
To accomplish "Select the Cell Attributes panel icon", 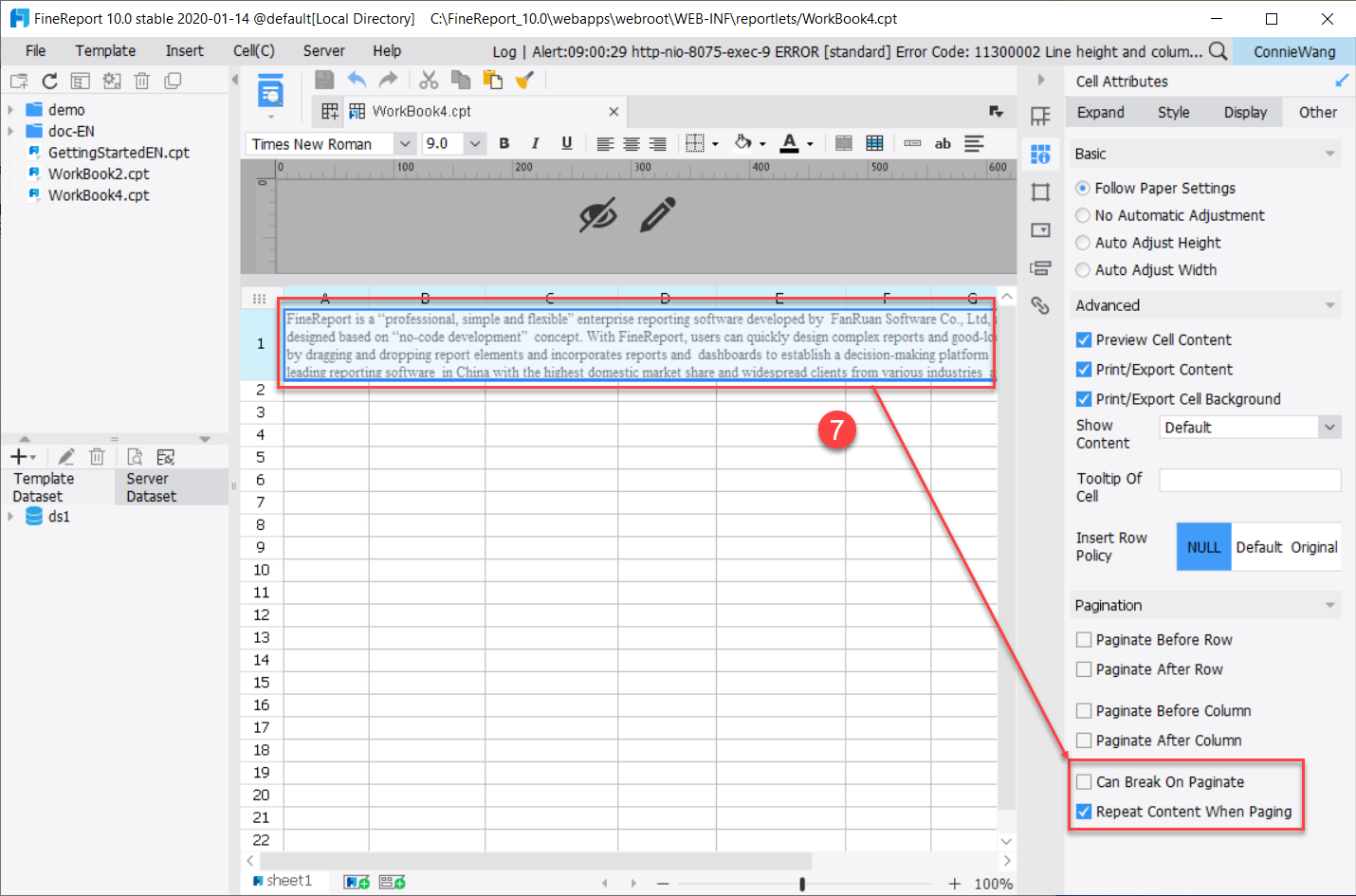I will (x=1040, y=153).
